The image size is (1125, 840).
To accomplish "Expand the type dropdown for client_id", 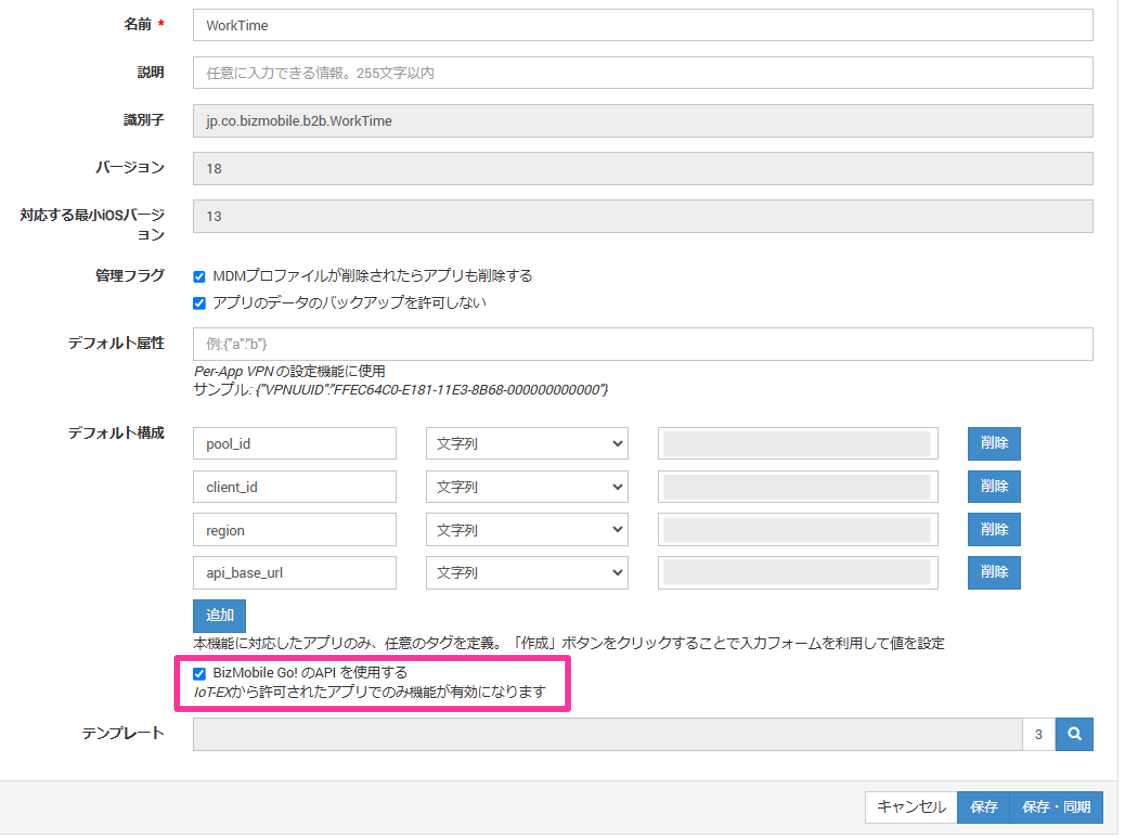I will click(527, 487).
